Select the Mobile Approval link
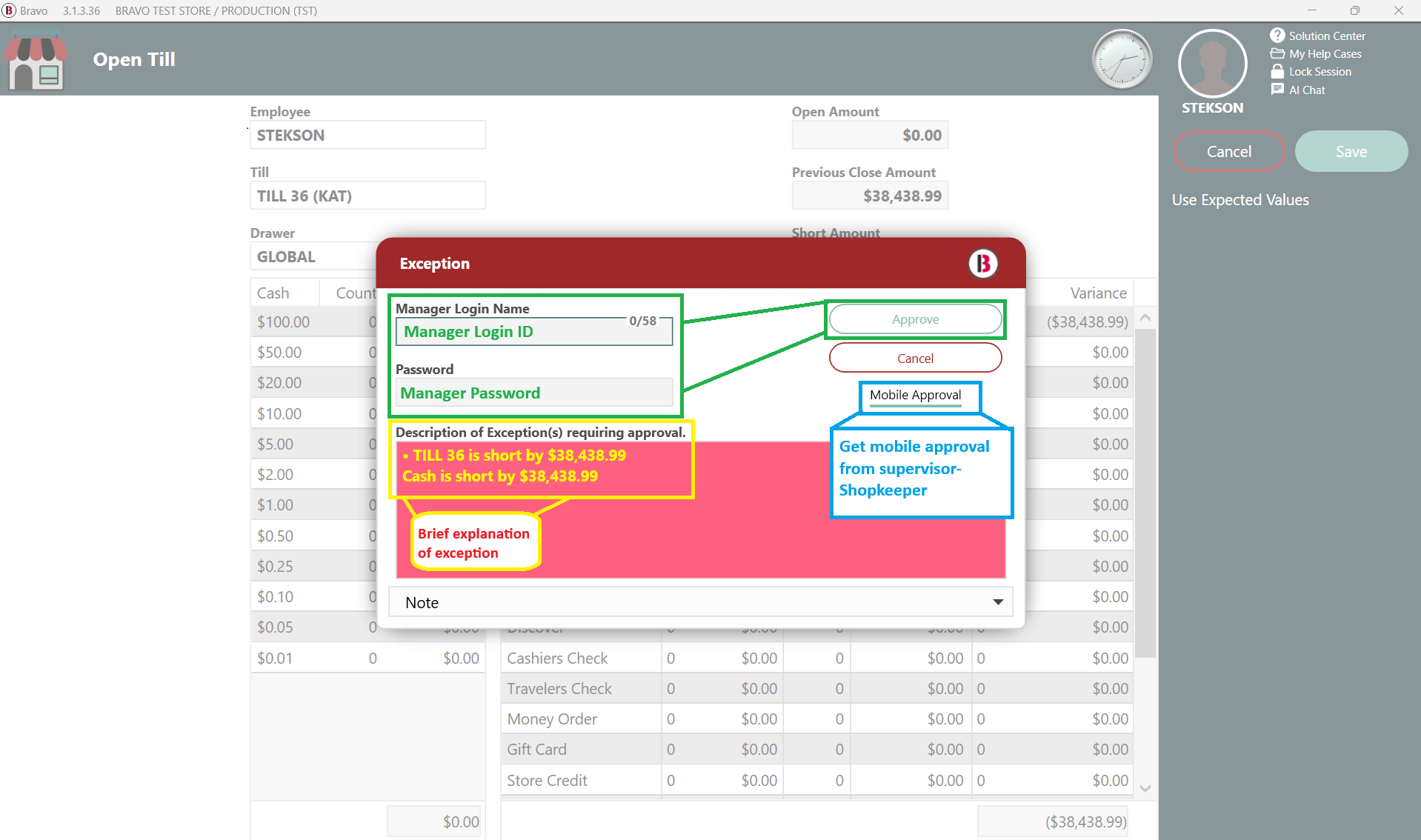This screenshot has height=840, width=1421. [x=915, y=395]
